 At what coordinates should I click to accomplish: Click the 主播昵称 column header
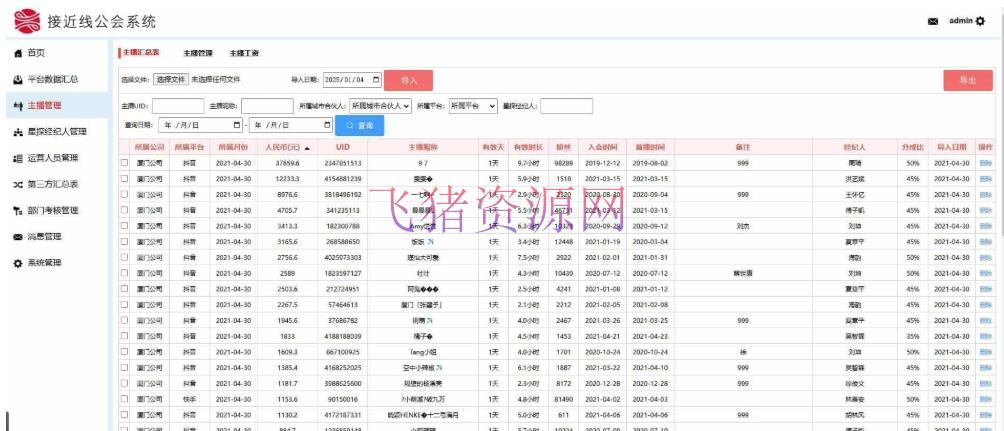[423, 147]
